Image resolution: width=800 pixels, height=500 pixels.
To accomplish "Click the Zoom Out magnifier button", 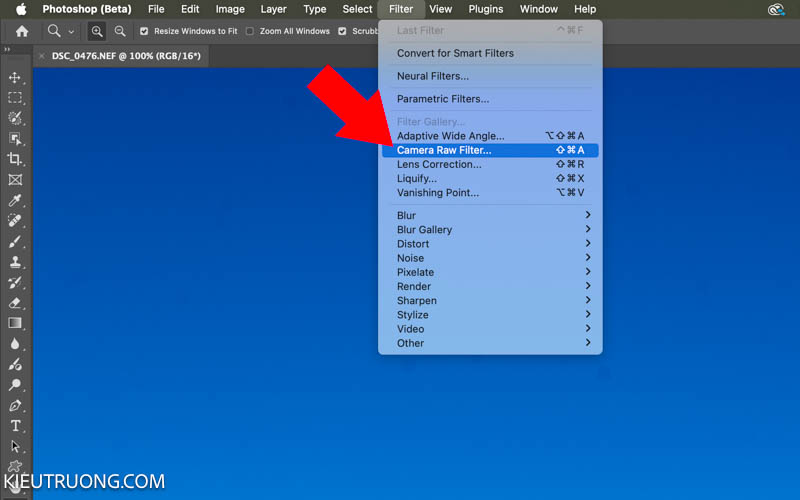I will pos(120,31).
